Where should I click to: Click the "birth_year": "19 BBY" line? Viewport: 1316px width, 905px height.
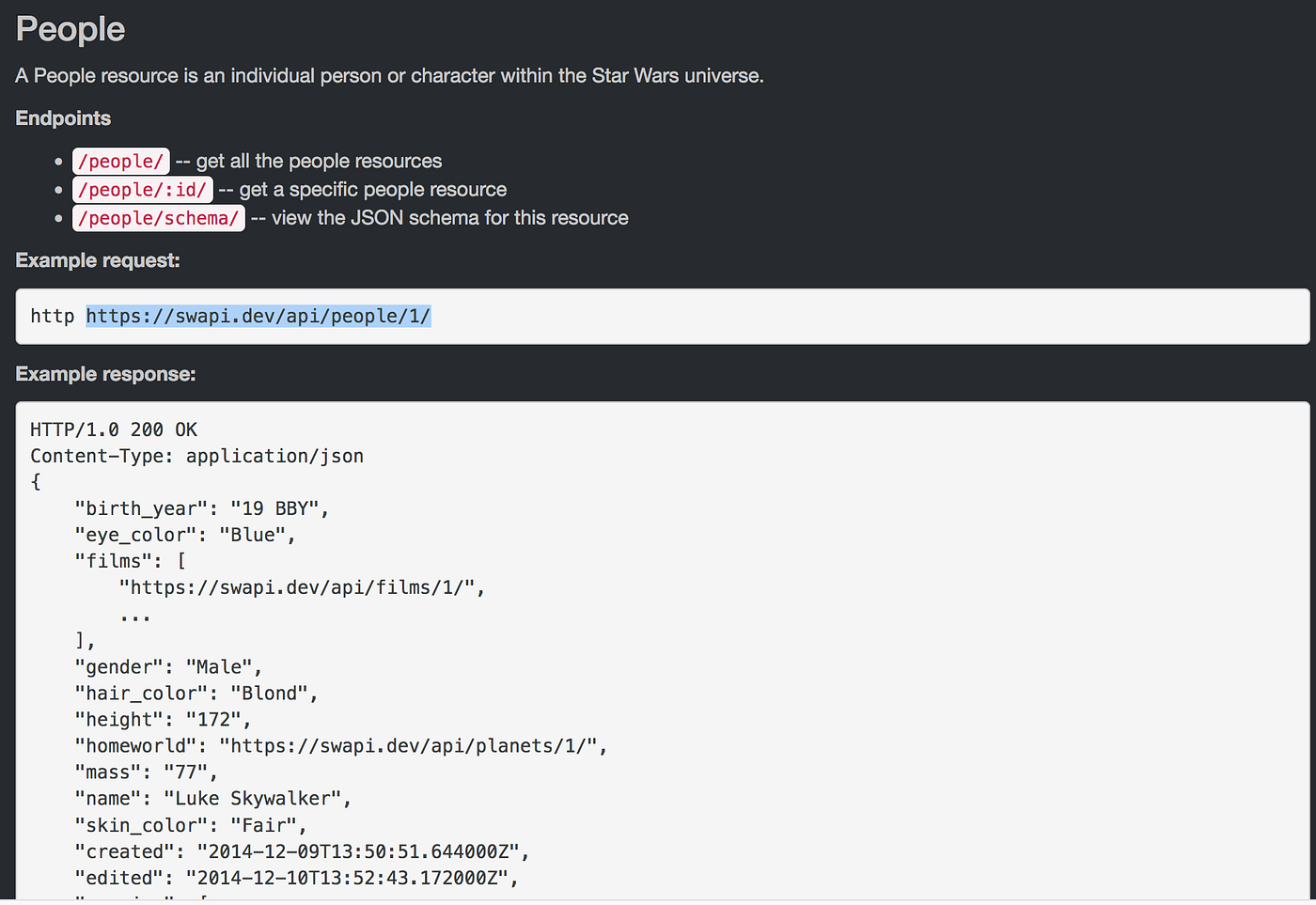pos(202,508)
